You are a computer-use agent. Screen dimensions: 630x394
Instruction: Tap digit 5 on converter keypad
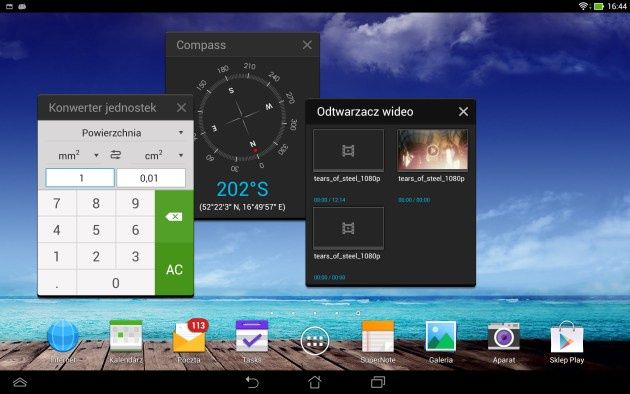(x=96, y=230)
